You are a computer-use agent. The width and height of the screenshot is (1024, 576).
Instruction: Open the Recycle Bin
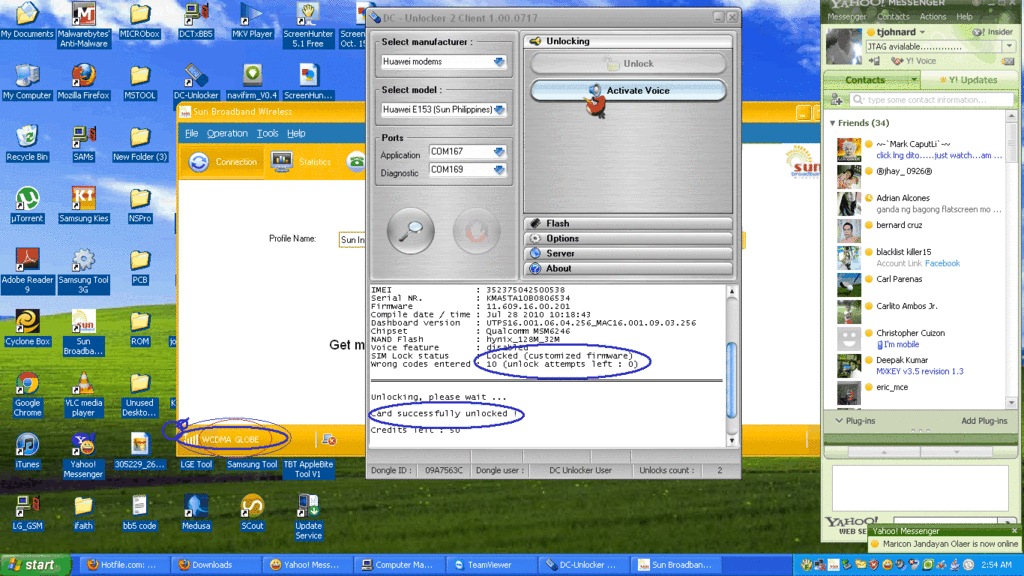(27, 144)
